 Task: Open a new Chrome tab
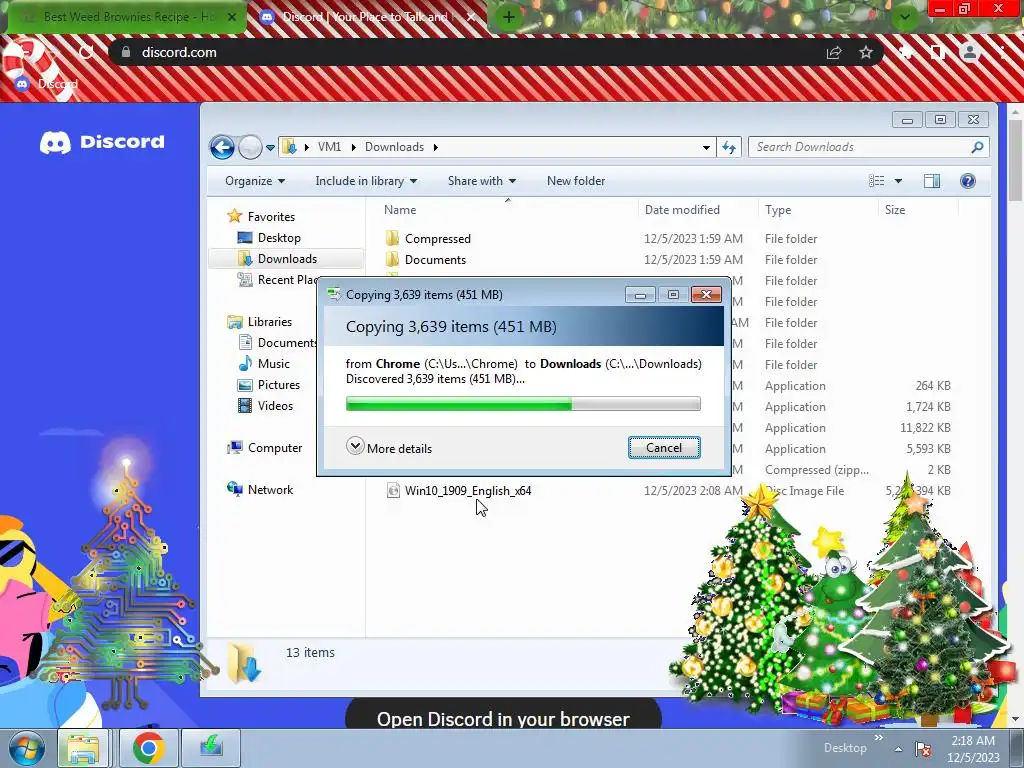click(x=509, y=18)
